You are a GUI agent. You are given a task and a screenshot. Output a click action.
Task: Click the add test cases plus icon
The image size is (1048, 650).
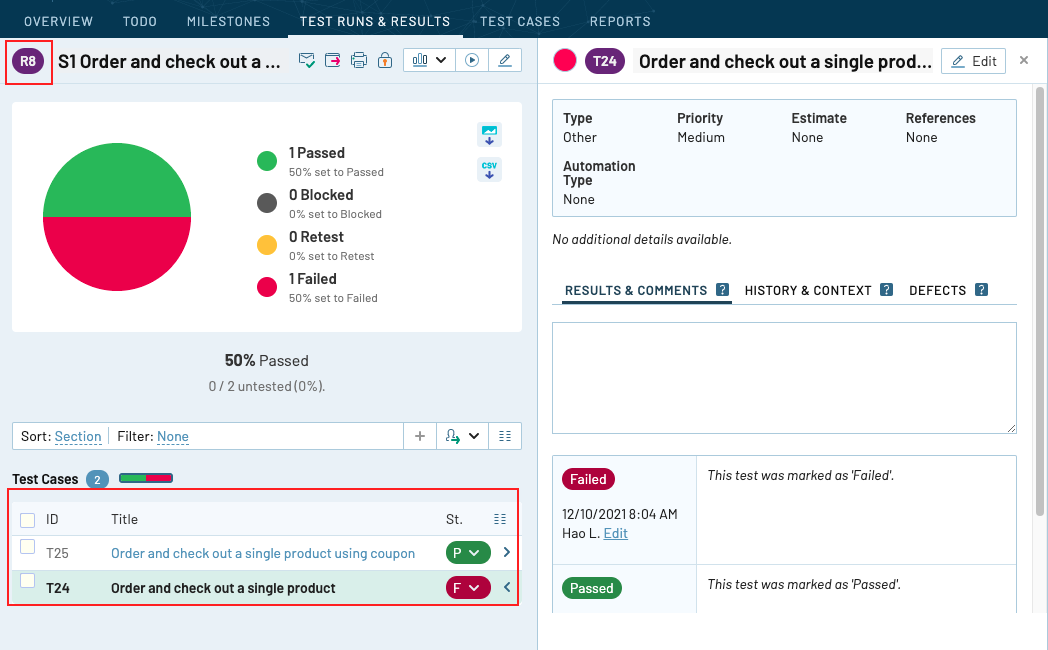tap(420, 436)
